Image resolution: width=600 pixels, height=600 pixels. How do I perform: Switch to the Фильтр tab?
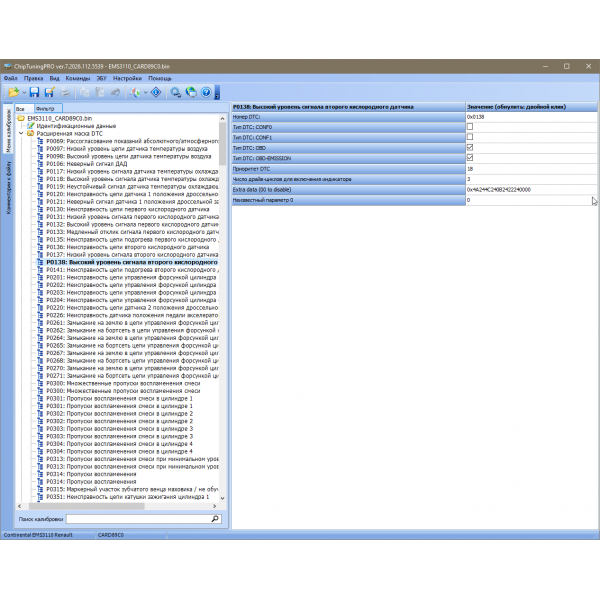pos(45,107)
